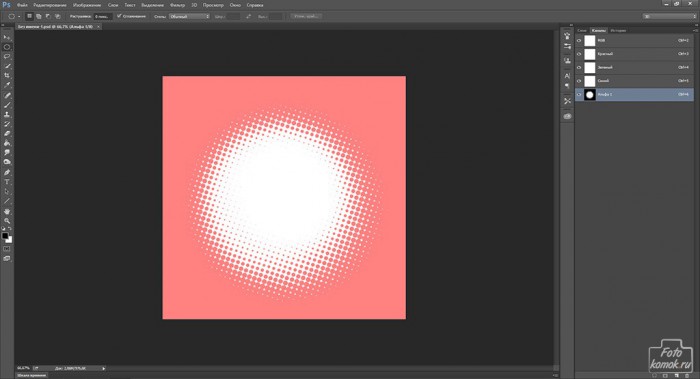Open the Изображение menu
The image size is (700, 379).
pyautogui.click(x=87, y=5)
